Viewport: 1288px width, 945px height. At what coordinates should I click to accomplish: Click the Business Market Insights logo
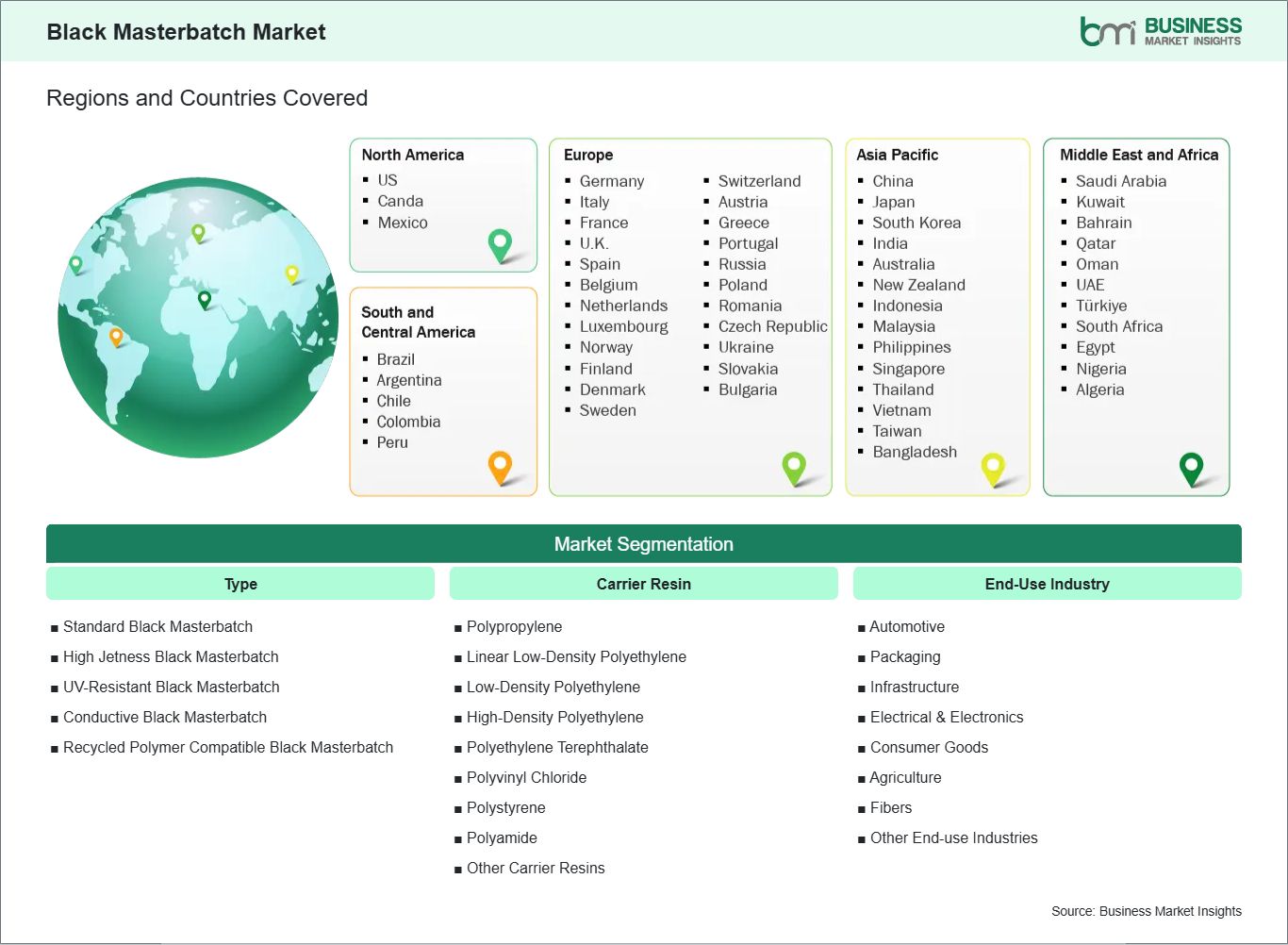pos(1161,31)
